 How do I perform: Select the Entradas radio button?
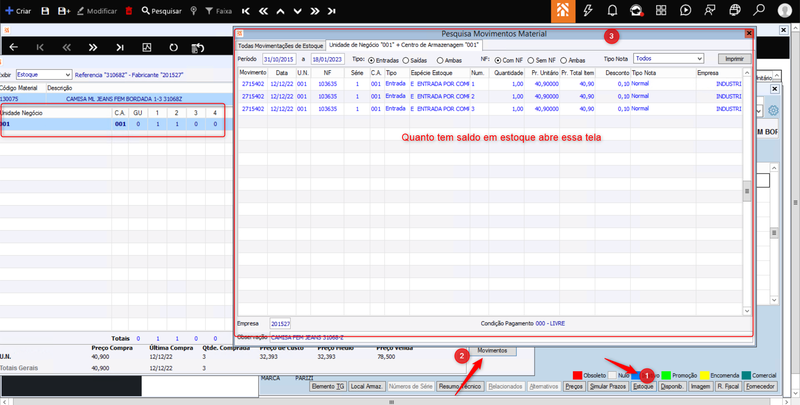pos(371,60)
